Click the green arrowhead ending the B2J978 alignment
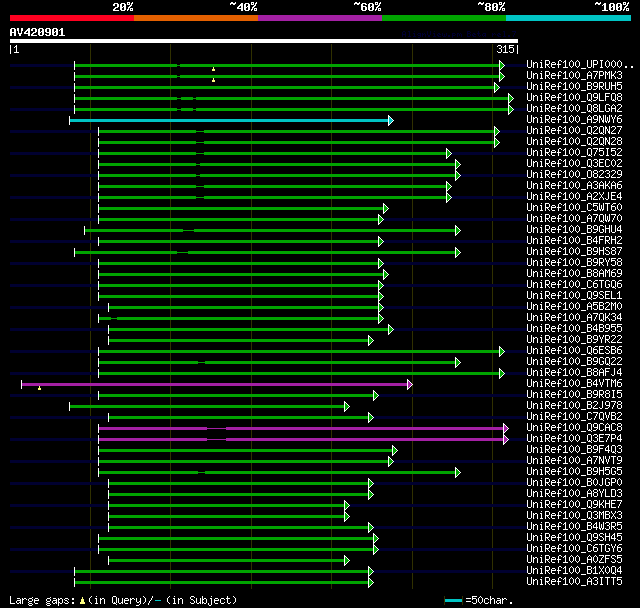The image size is (640, 608). point(347,406)
